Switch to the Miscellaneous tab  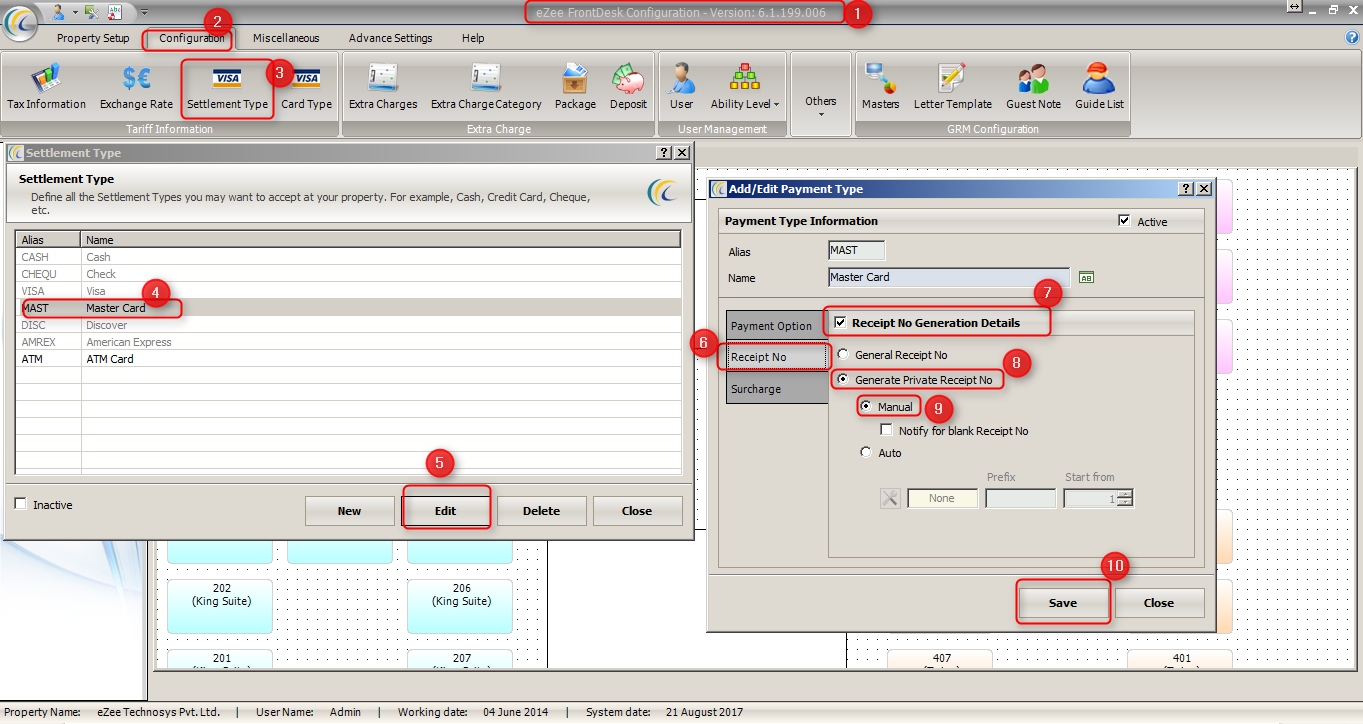tap(286, 38)
